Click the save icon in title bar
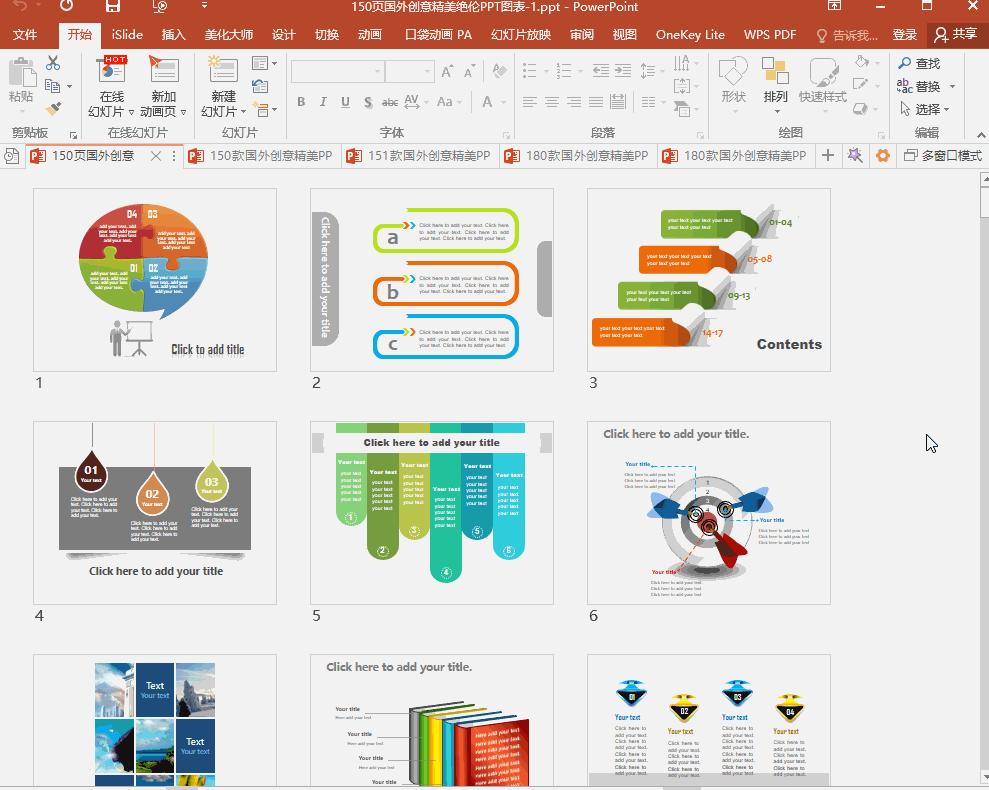The image size is (989, 790). tap(112, 6)
